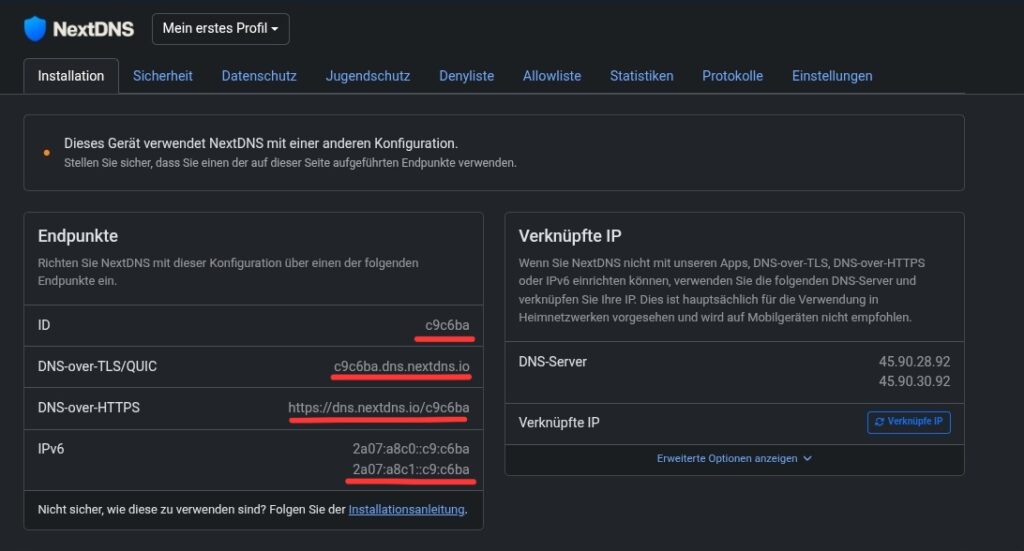The width and height of the screenshot is (1024, 551).
Task: Expand Erweiterte Optionen anzeigen
Action: [734, 458]
